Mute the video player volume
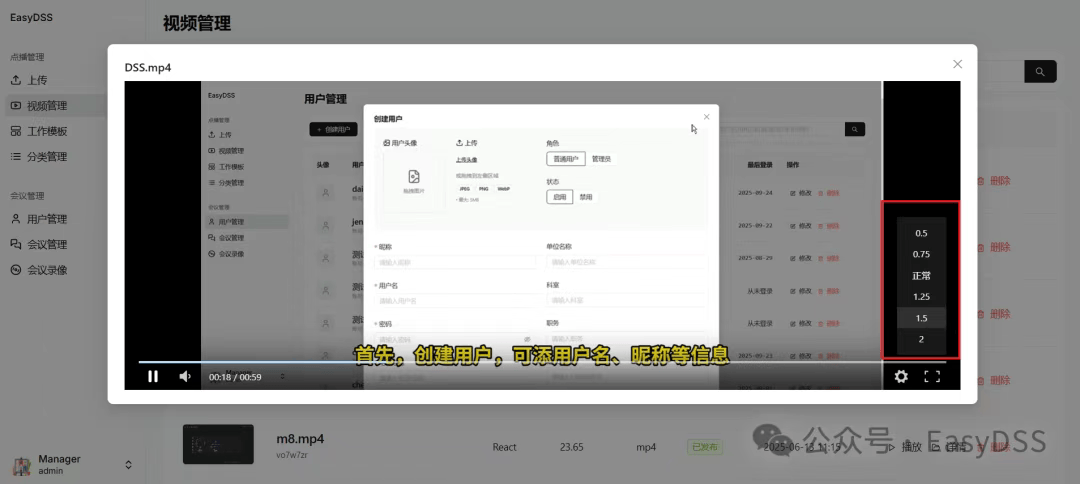Viewport: 1080px width, 484px height. point(185,376)
